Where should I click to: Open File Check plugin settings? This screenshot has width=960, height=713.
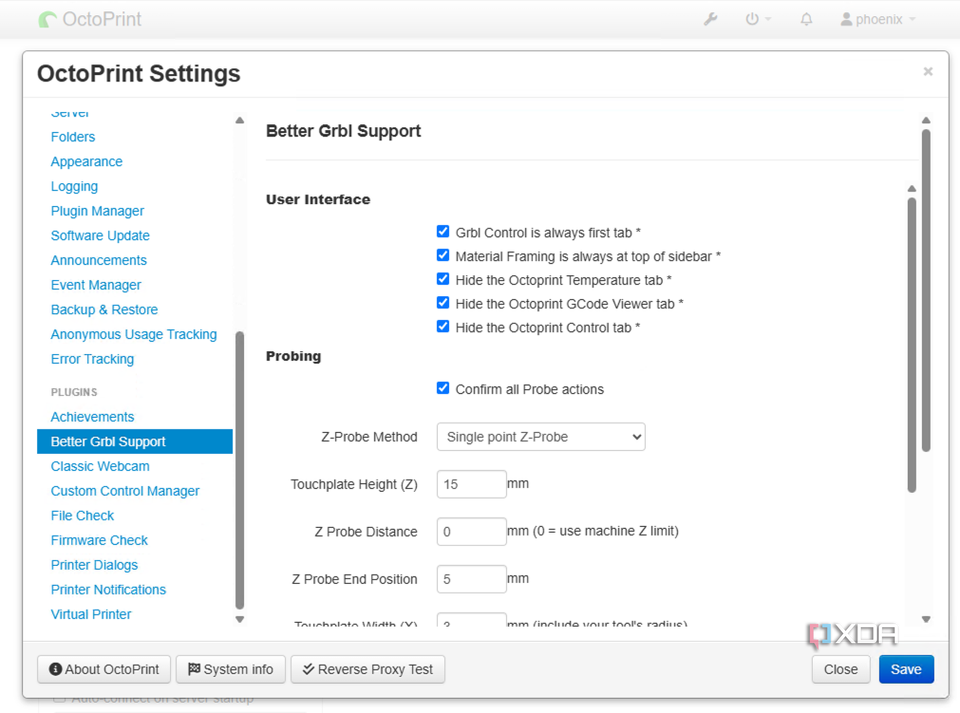click(x=82, y=516)
